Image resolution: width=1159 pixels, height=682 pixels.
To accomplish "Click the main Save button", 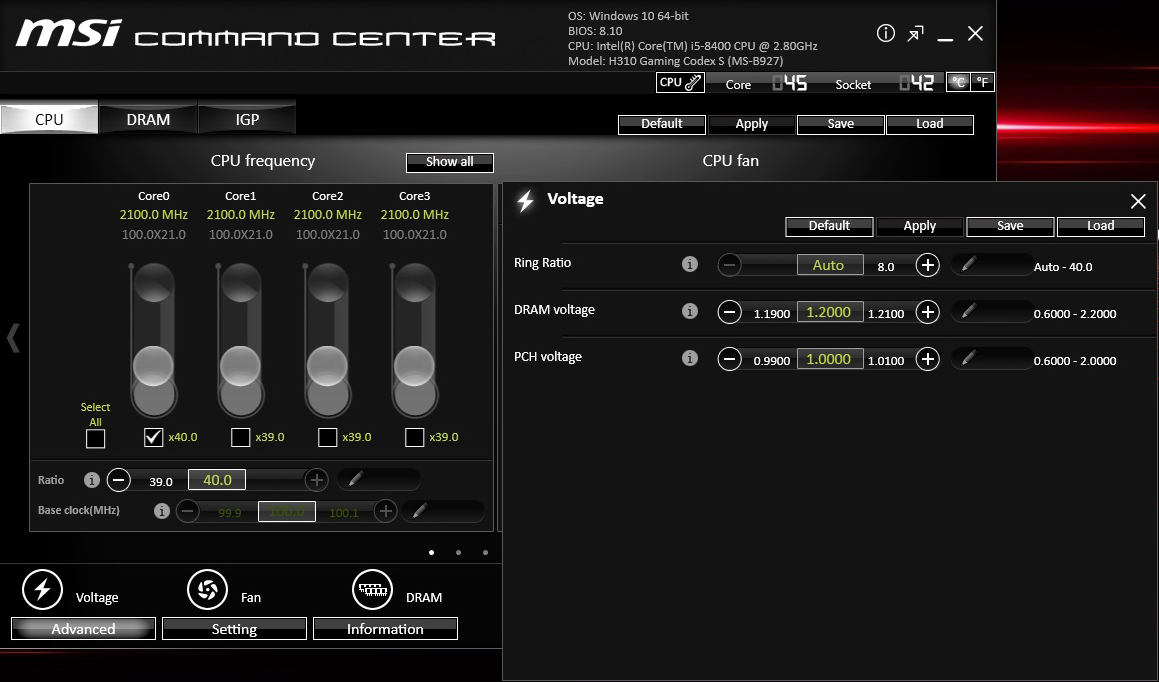I will tap(840, 124).
